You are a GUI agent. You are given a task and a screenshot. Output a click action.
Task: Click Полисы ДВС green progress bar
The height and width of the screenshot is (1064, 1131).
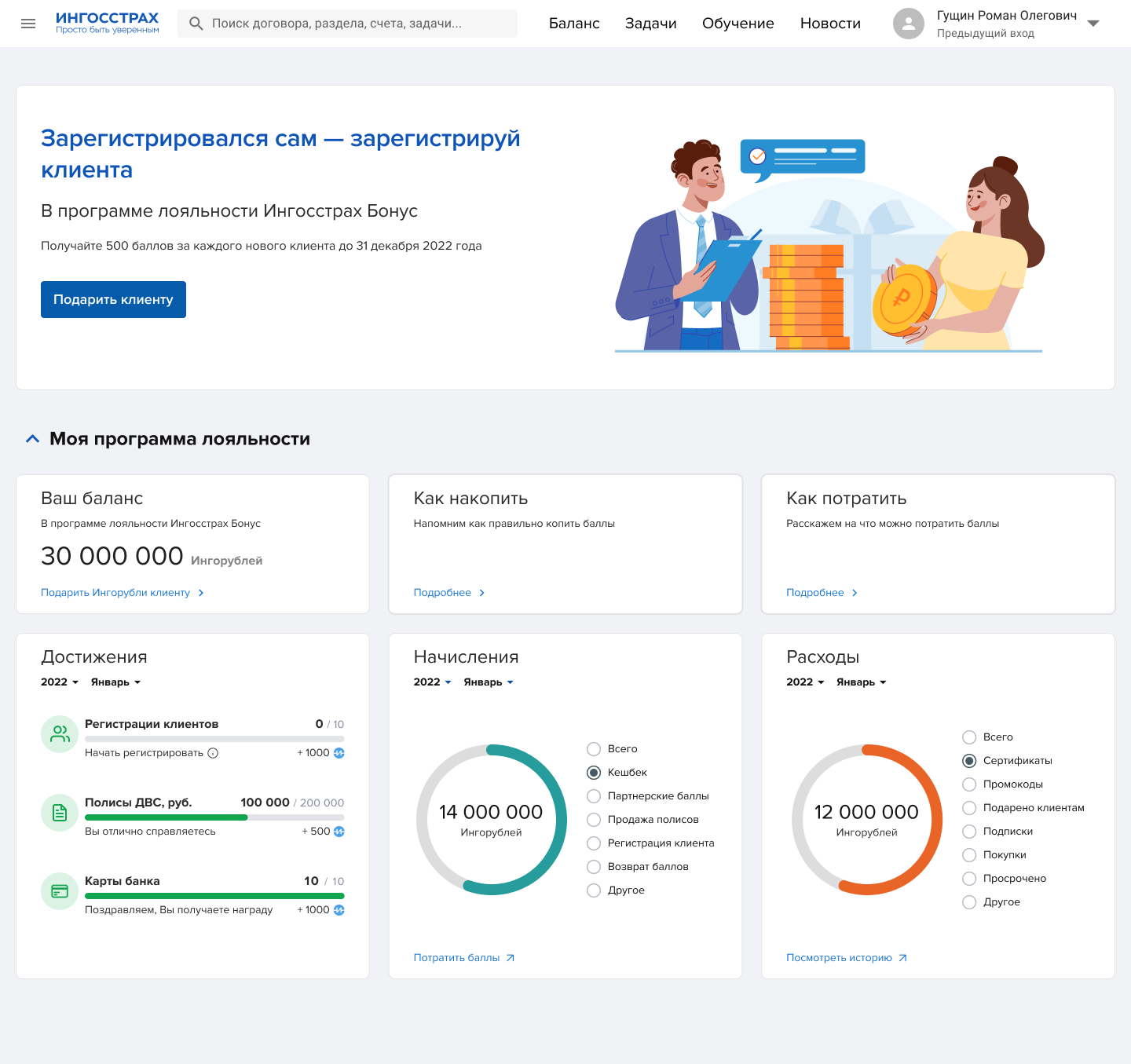click(x=167, y=817)
